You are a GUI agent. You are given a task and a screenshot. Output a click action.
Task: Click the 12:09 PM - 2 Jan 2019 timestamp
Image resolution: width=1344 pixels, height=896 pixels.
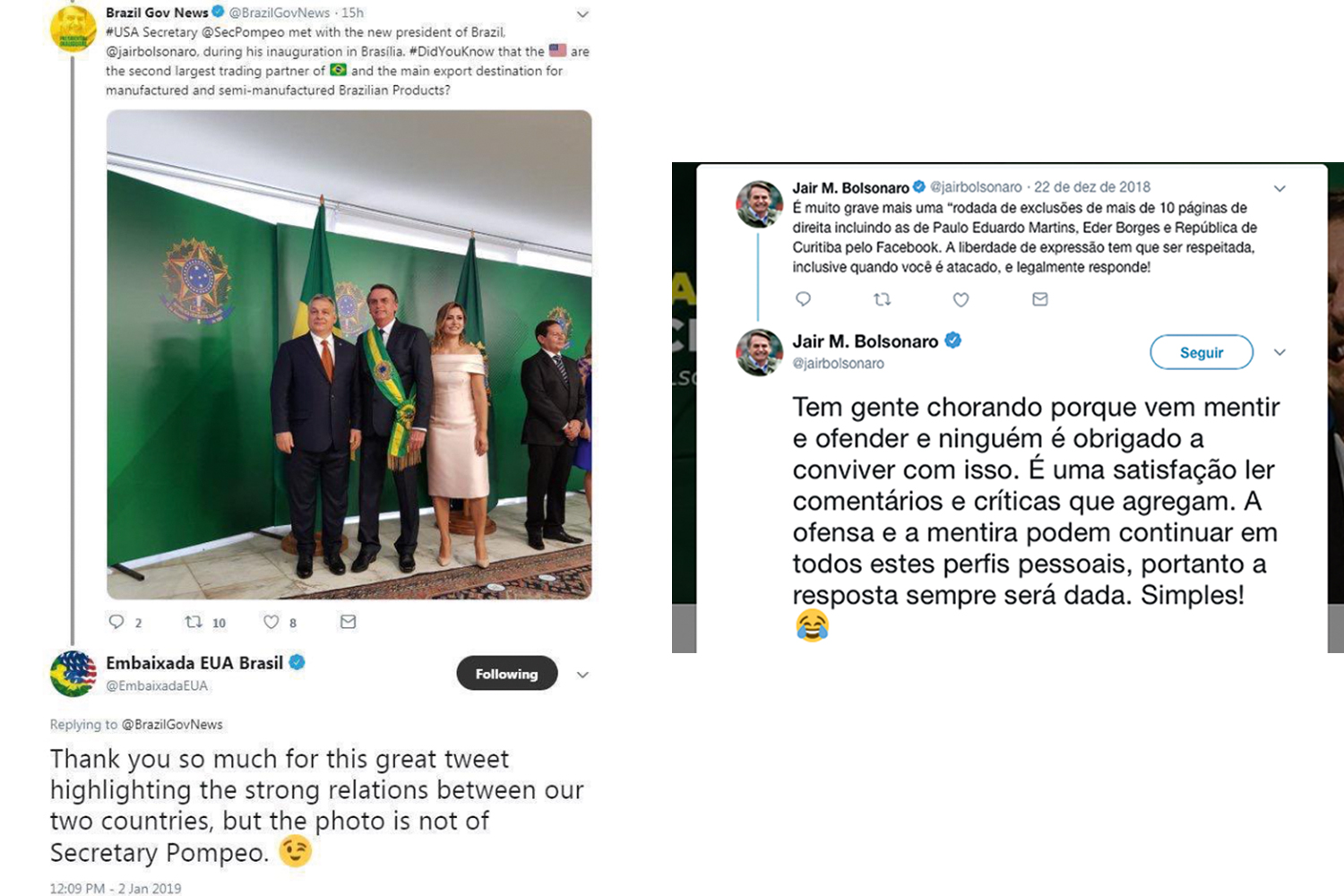(116, 888)
